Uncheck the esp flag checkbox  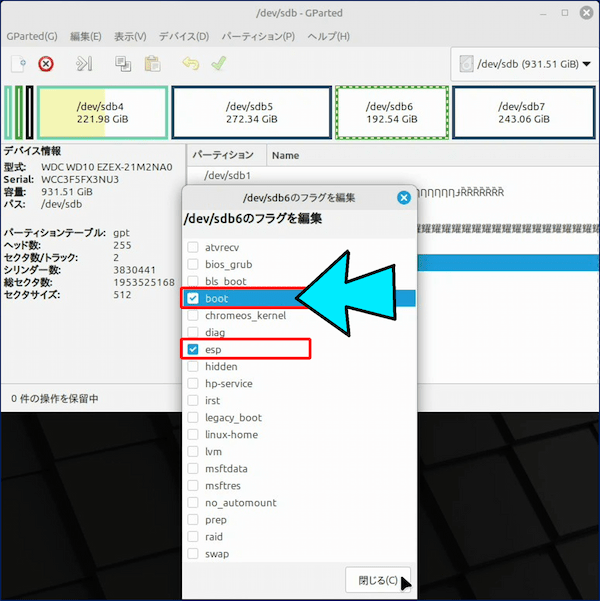(x=193, y=349)
